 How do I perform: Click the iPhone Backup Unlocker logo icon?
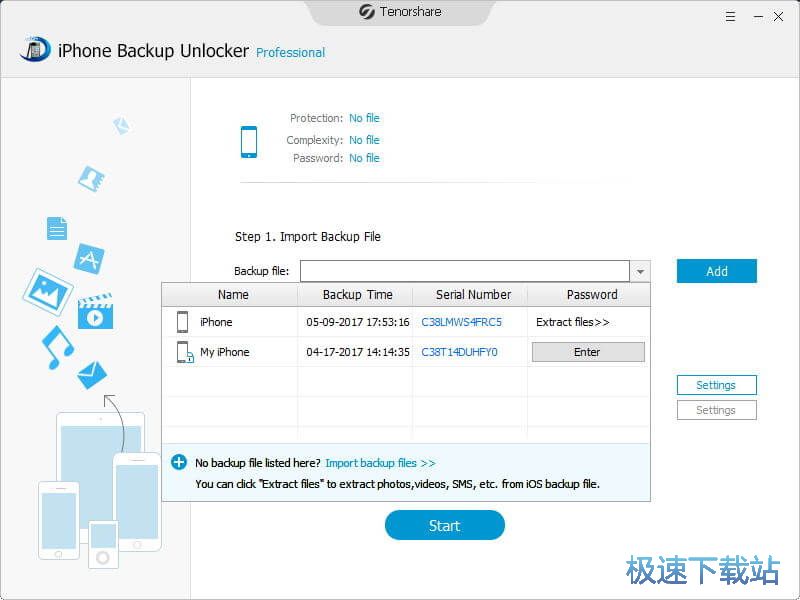coord(34,49)
